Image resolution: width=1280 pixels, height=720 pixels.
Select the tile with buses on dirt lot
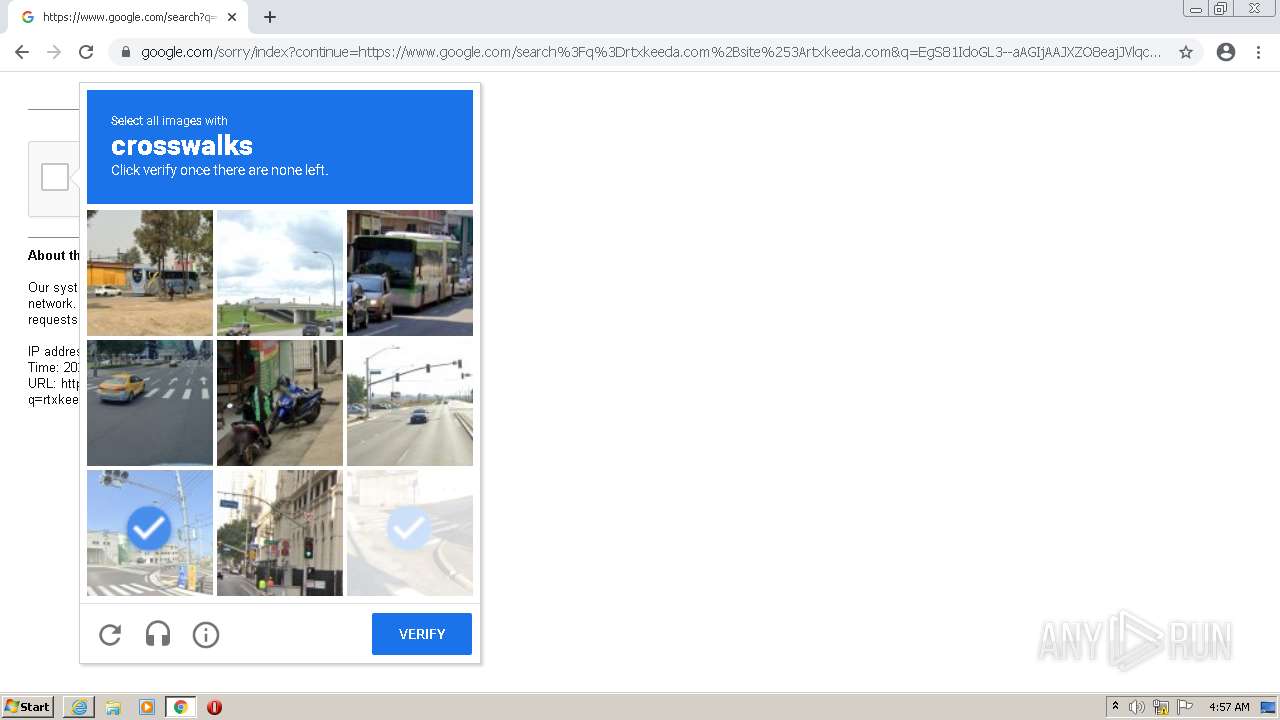pos(150,273)
